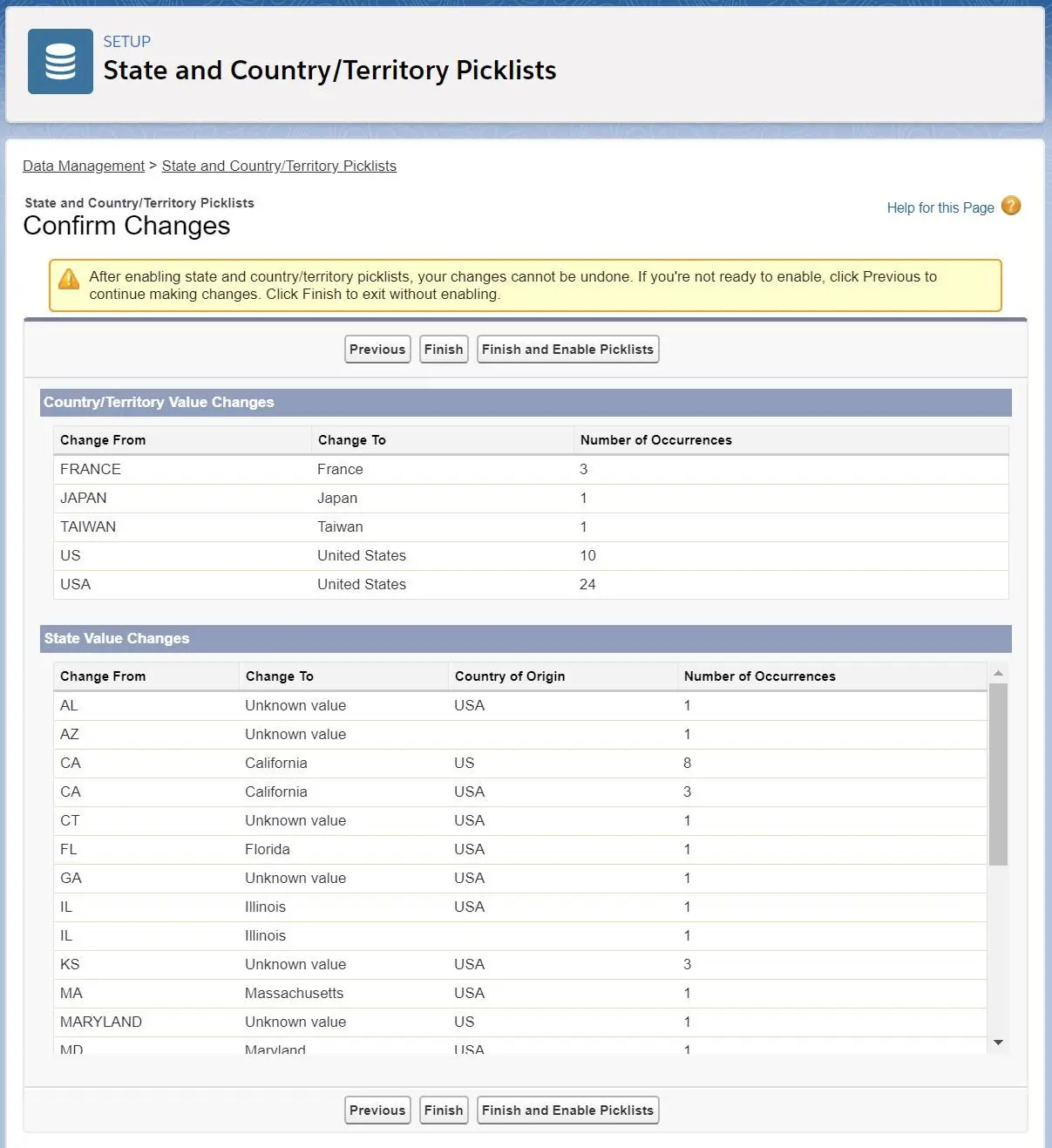Click the AL state cell

point(69,705)
